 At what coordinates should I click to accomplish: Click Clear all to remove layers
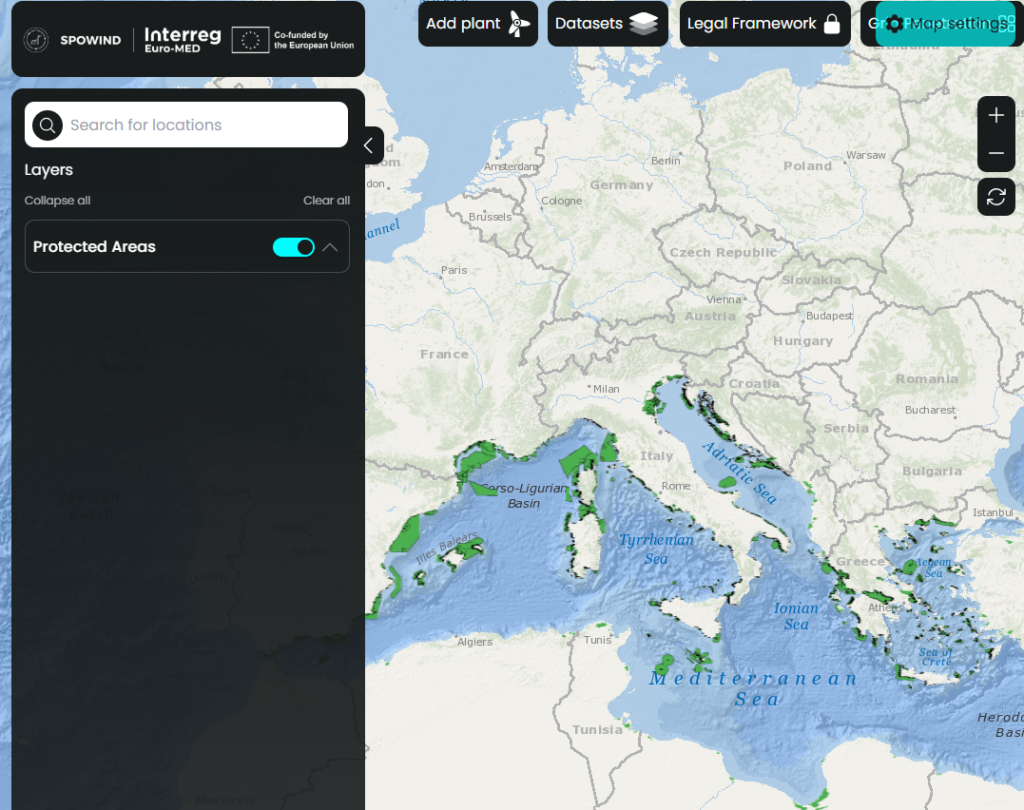coord(326,200)
